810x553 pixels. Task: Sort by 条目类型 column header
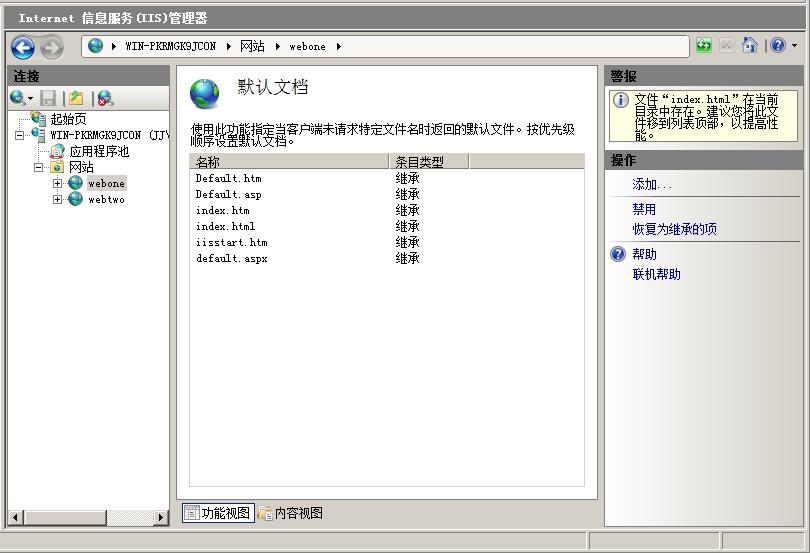pyautogui.click(x=429, y=162)
